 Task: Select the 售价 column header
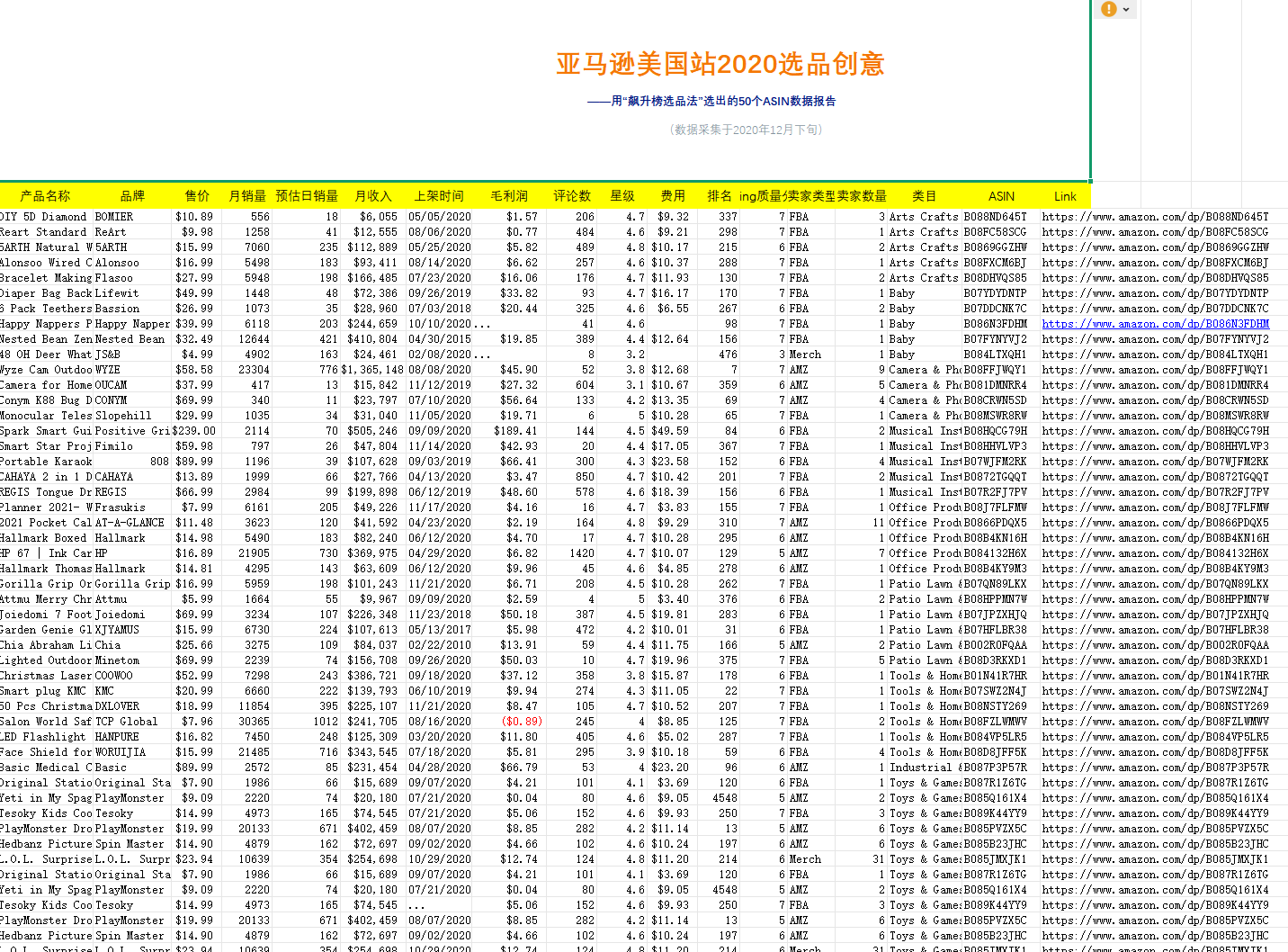tap(197, 196)
